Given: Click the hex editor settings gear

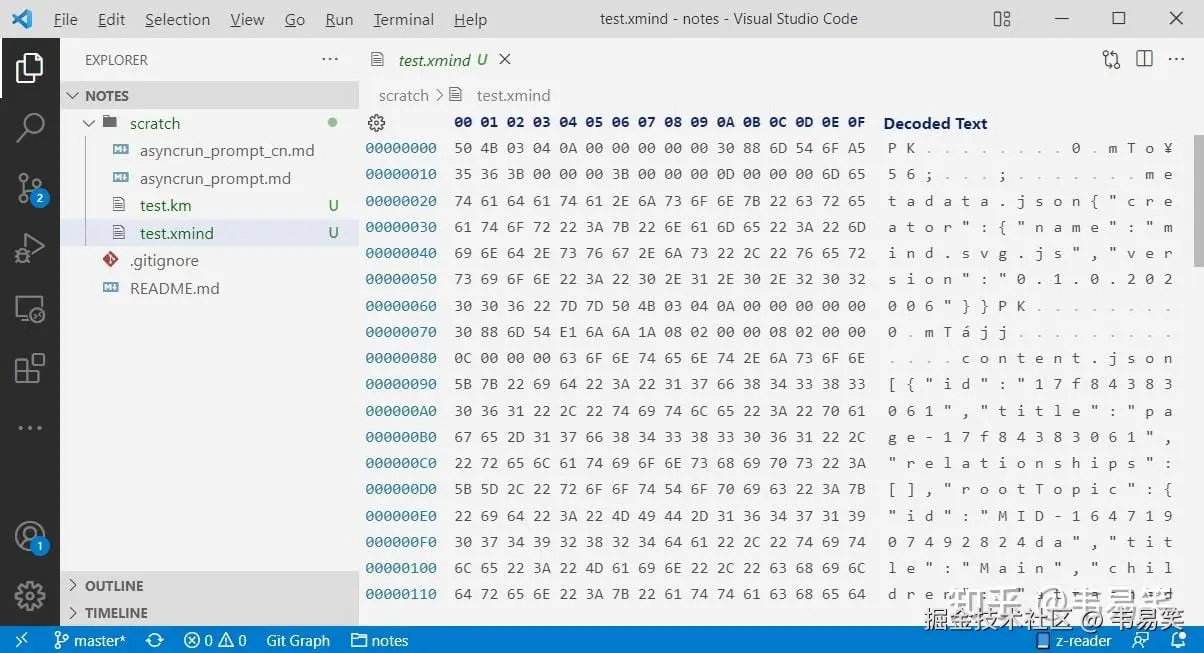Looking at the screenshot, I should click(x=376, y=123).
